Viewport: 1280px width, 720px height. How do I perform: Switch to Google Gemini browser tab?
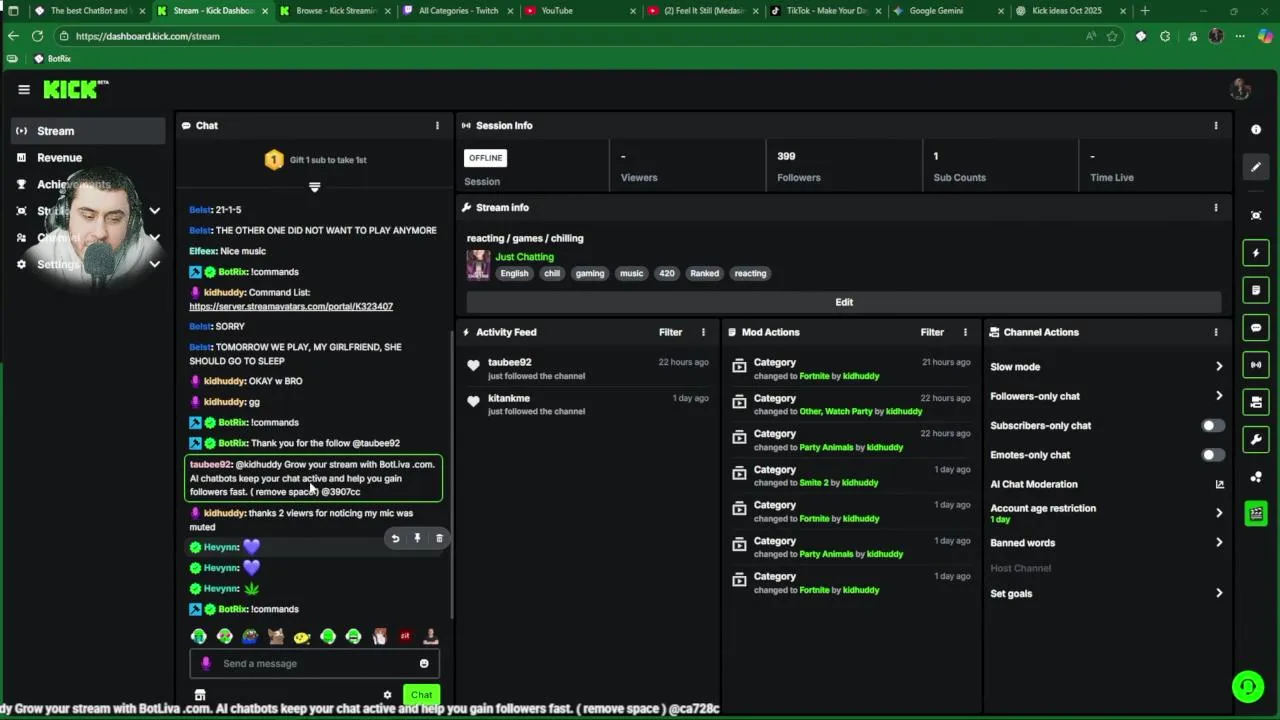946,11
